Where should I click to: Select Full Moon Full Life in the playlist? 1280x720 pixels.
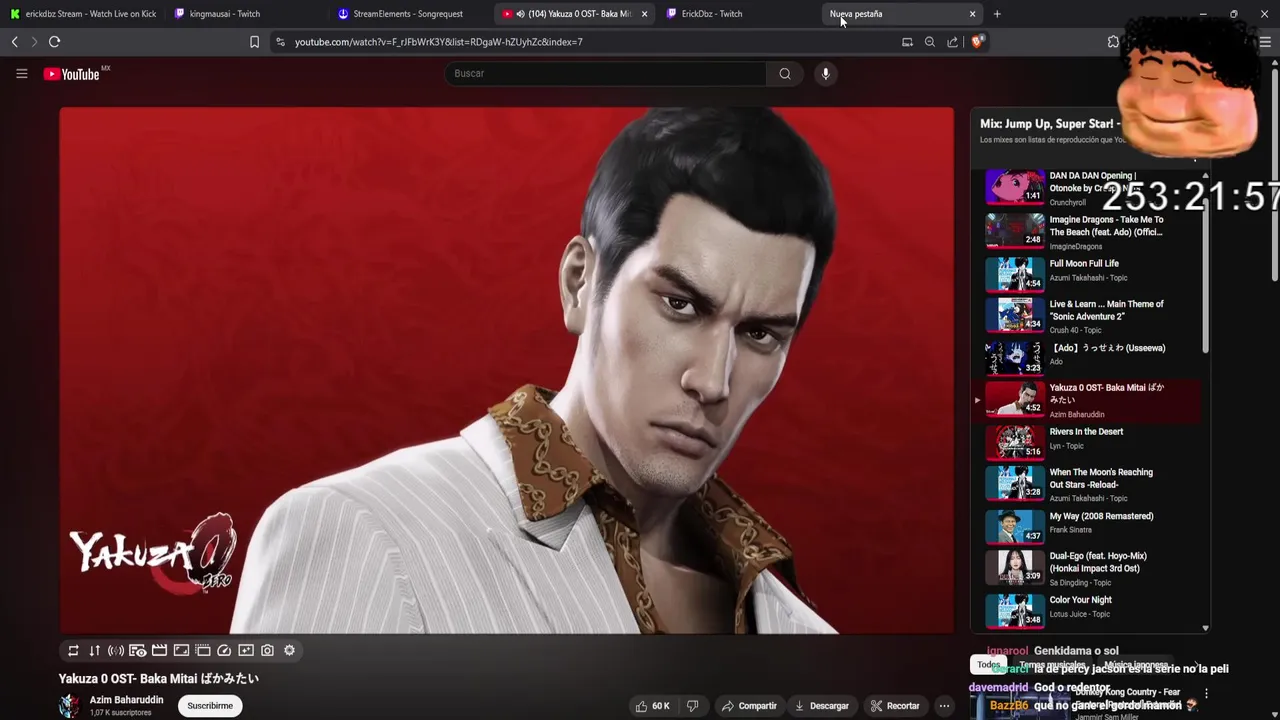pos(1088,272)
